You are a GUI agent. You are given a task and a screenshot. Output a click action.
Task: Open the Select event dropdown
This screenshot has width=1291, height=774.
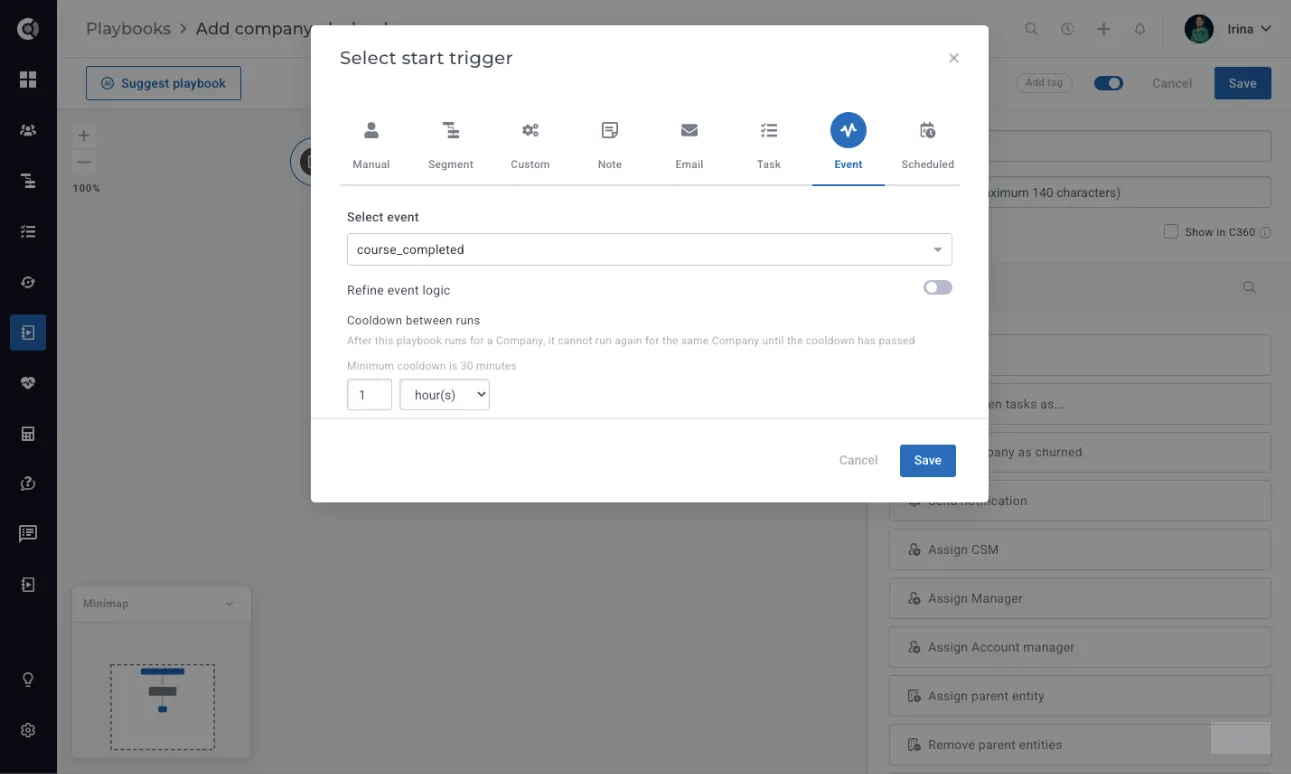649,249
